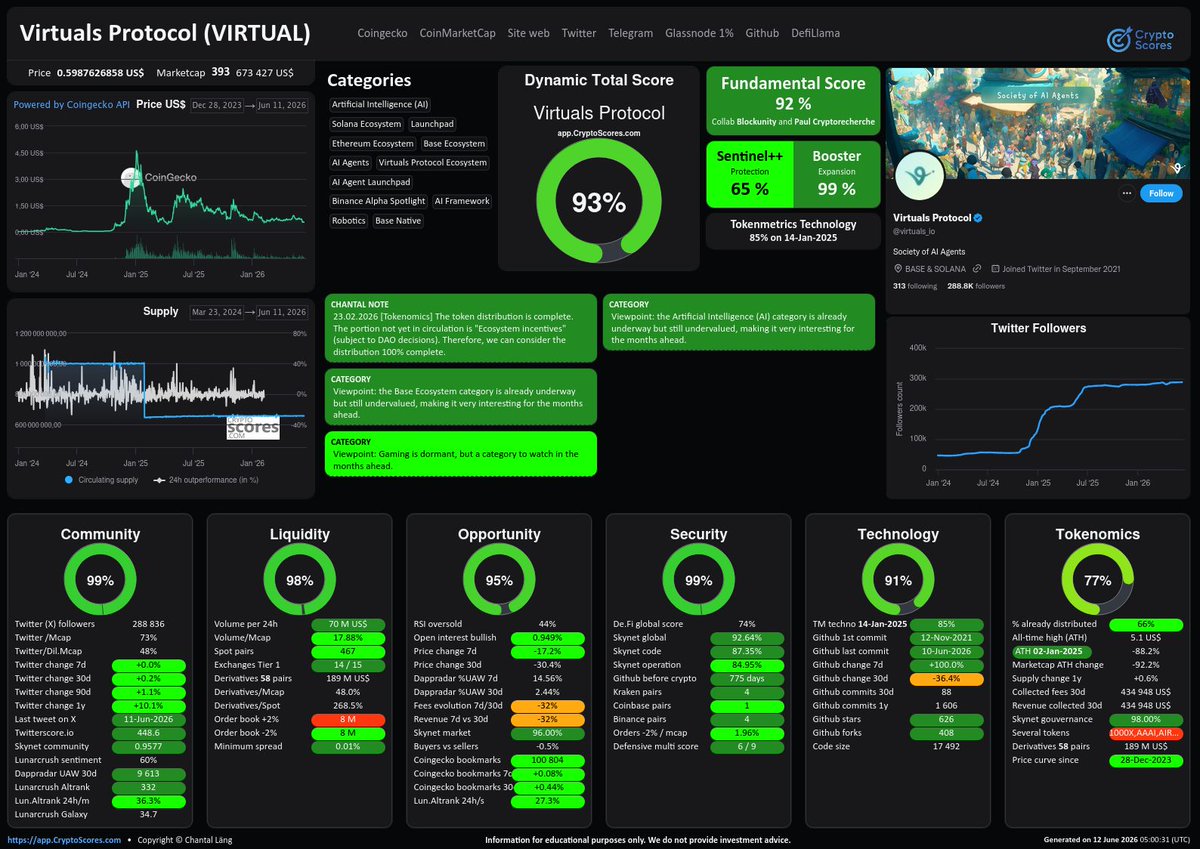The image size is (1200, 849).
Task: Click the 24h outperformance legend marker
Action: click(x=158, y=481)
